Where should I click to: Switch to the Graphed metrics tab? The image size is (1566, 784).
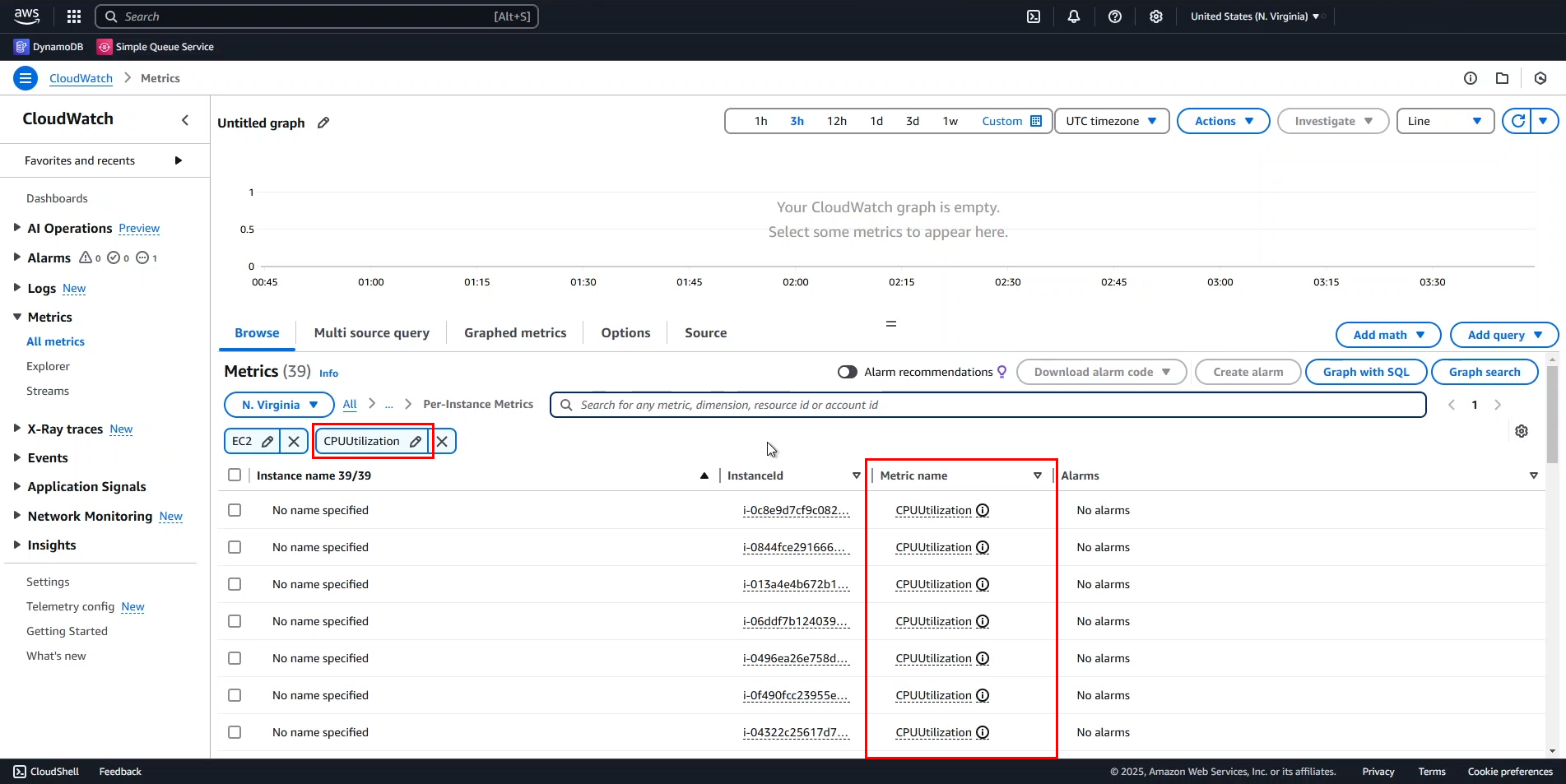coord(514,333)
